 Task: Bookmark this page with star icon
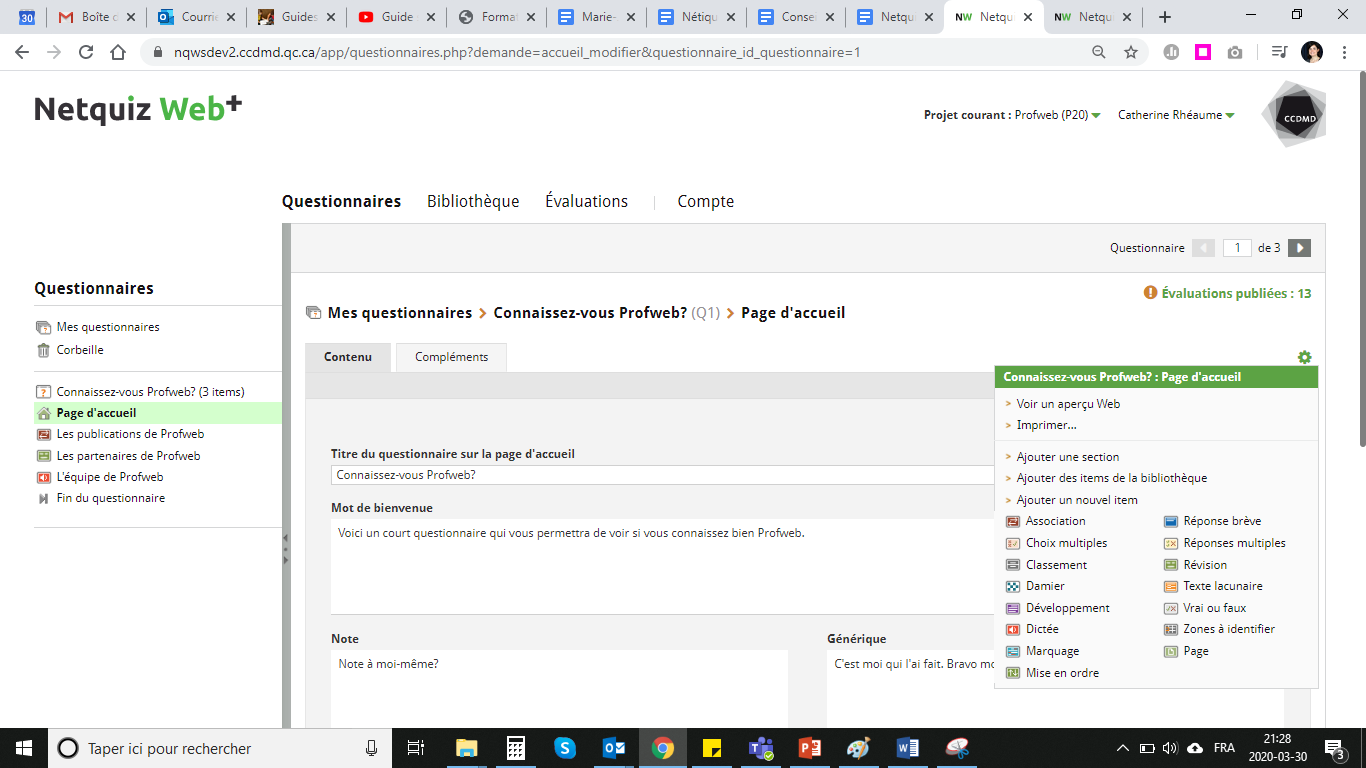pyautogui.click(x=1131, y=52)
